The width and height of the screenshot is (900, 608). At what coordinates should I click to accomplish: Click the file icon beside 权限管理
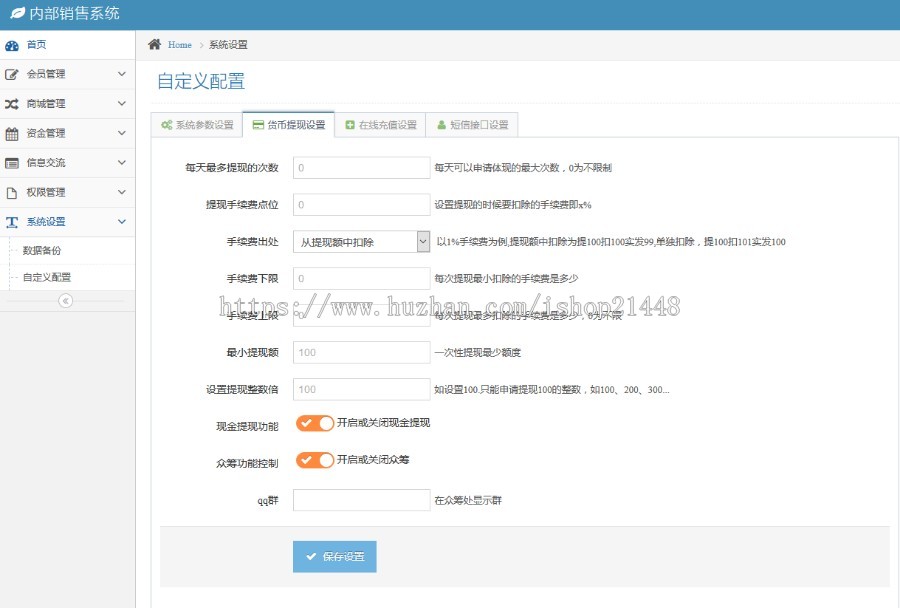[x=12, y=192]
